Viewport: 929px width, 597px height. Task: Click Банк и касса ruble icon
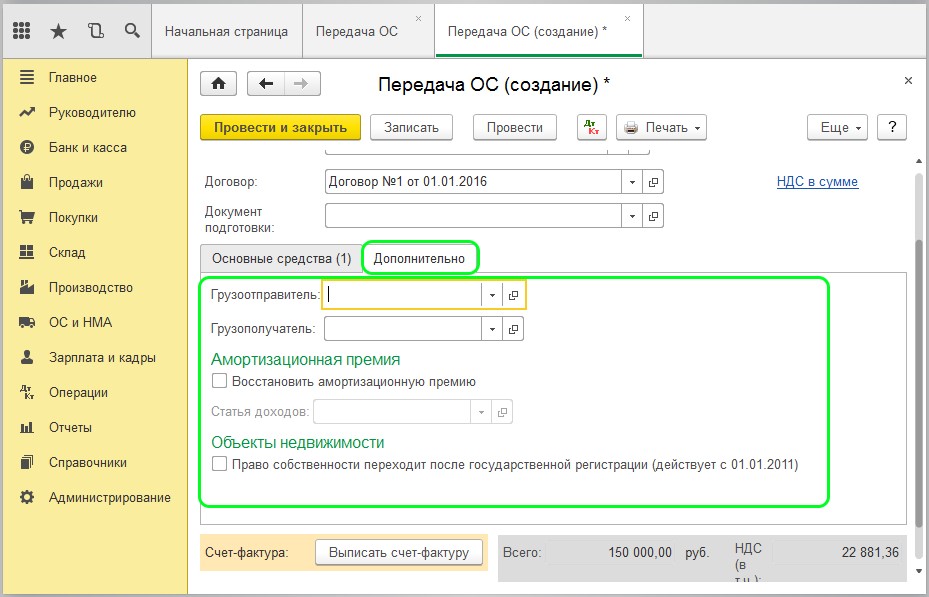pos(27,147)
